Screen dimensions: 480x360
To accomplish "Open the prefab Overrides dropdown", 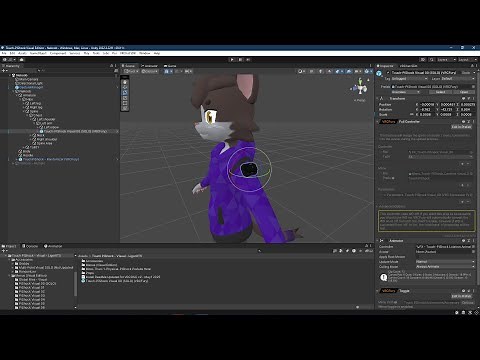I will point(405,92).
